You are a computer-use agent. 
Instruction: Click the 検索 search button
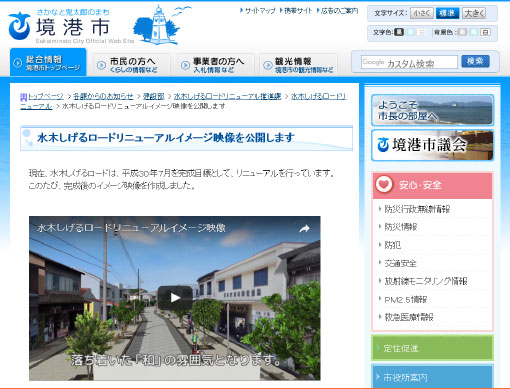click(x=475, y=61)
